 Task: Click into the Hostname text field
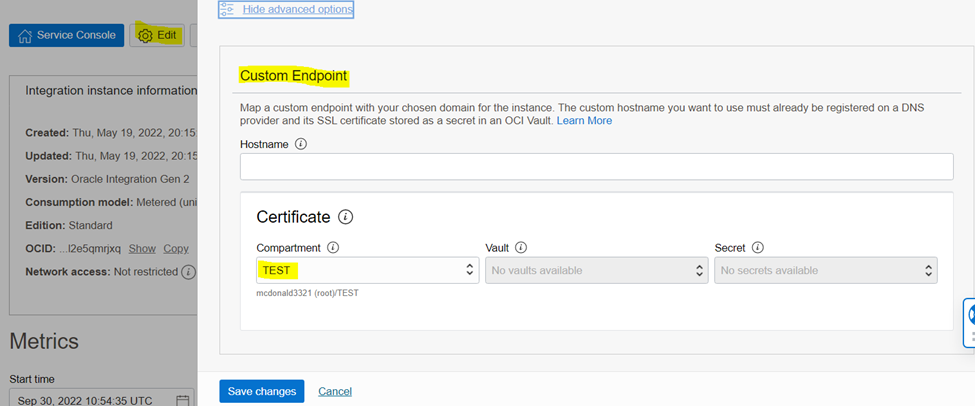pyautogui.click(x=596, y=167)
